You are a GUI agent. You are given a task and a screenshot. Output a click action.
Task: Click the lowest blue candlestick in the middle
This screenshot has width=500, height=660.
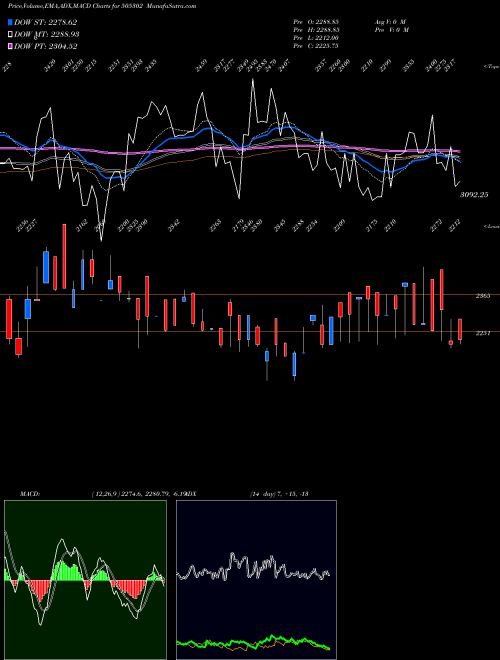294,365
